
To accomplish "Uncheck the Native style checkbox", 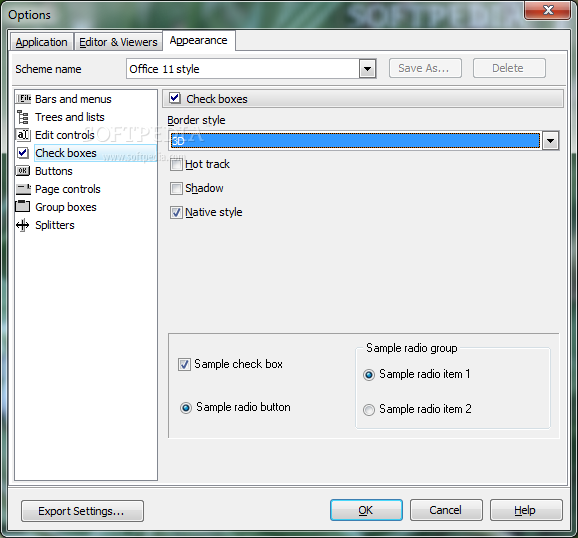I will coord(176,212).
